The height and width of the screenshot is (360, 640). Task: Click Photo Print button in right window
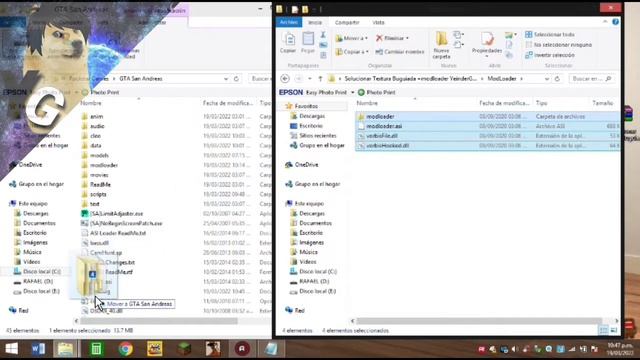tap(376, 93)
